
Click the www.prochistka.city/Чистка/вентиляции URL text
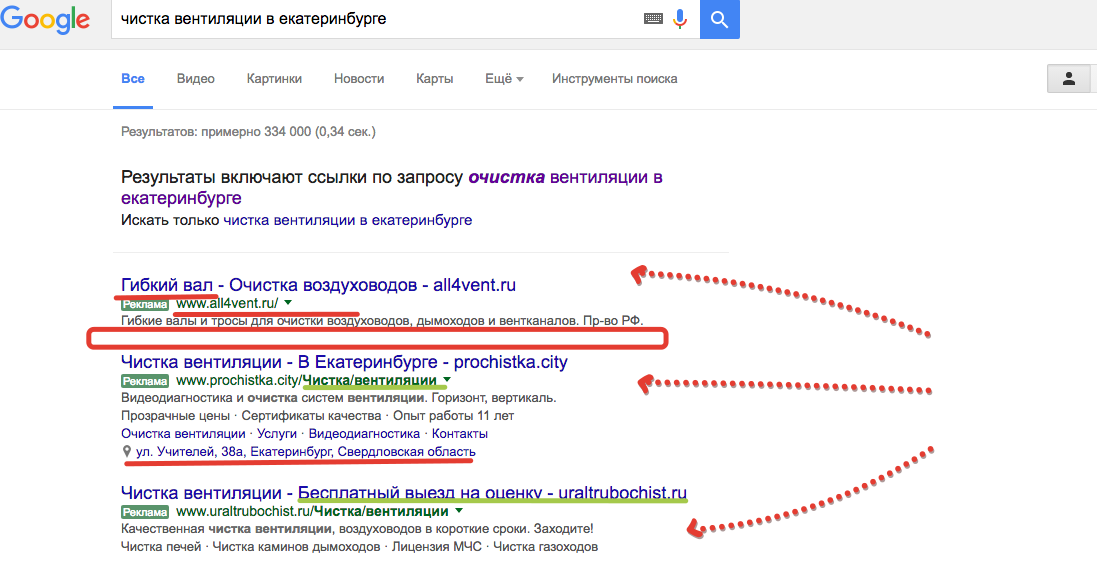(x=306, y=380)
